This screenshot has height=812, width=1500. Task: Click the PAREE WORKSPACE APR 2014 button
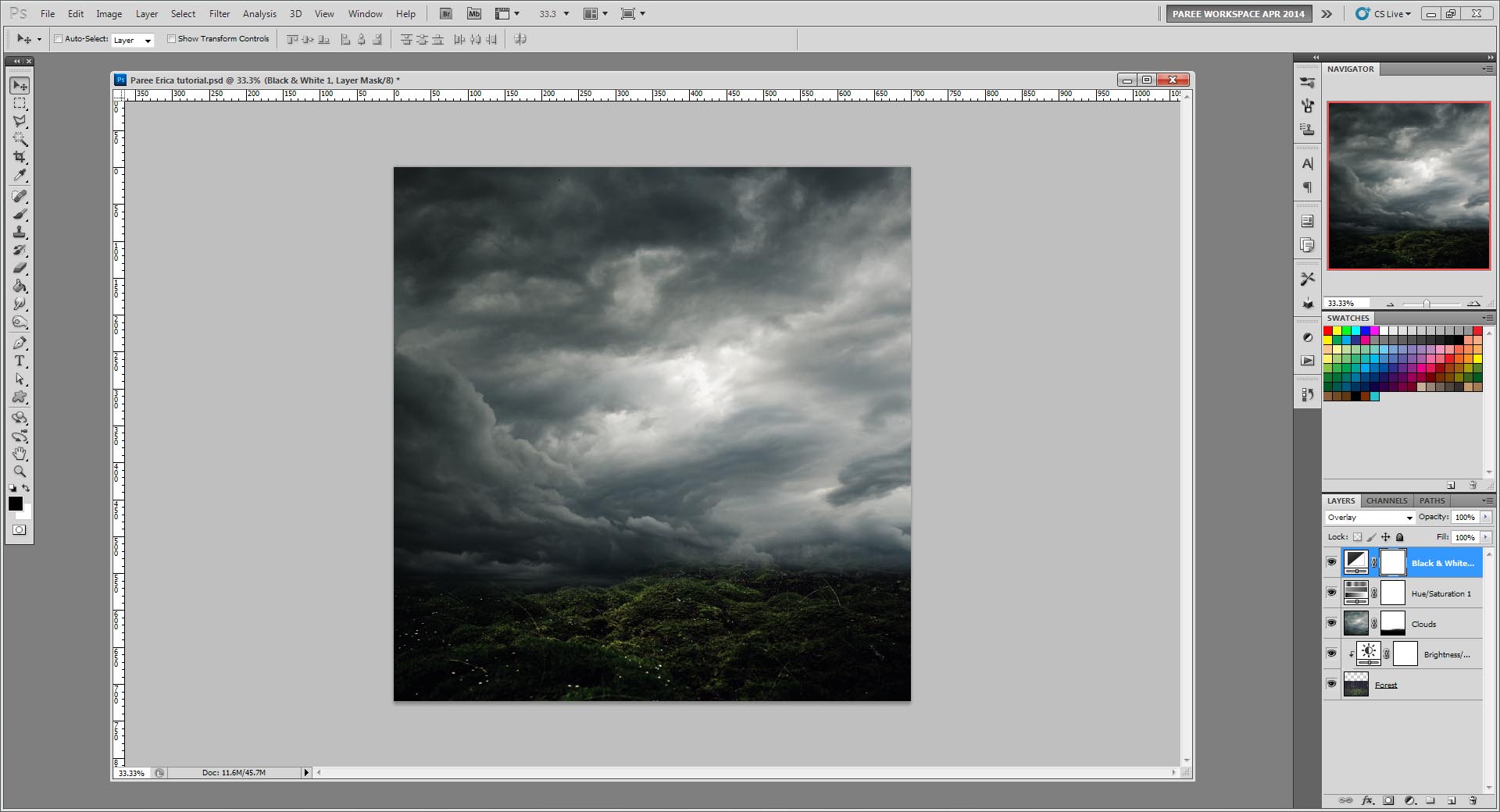(1237, 14)
